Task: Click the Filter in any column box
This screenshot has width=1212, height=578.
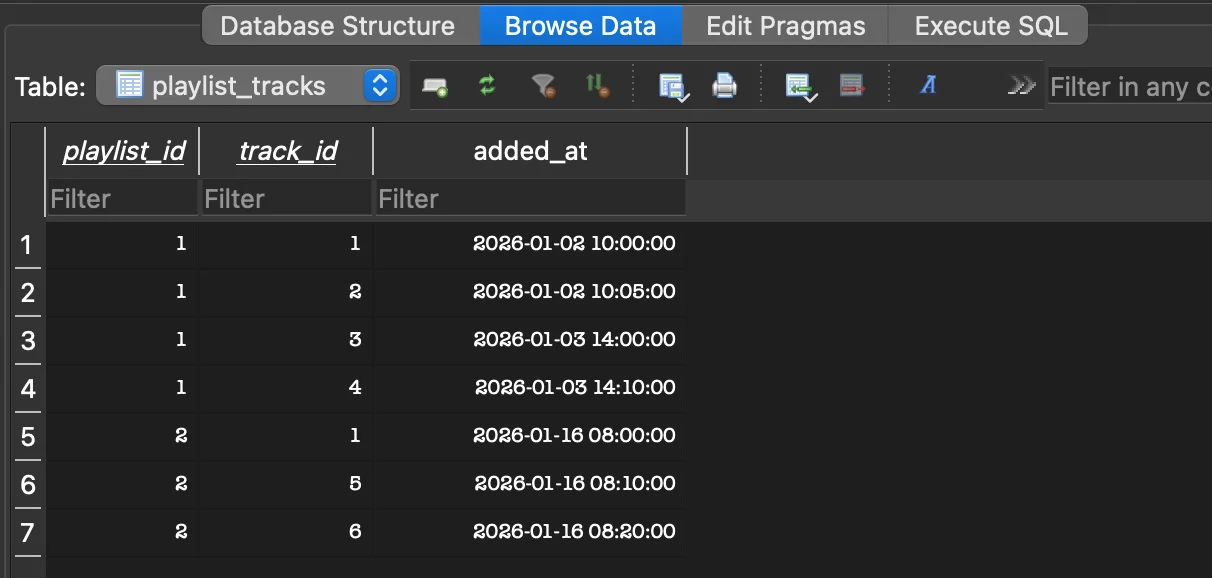Action: (1129, 87)
